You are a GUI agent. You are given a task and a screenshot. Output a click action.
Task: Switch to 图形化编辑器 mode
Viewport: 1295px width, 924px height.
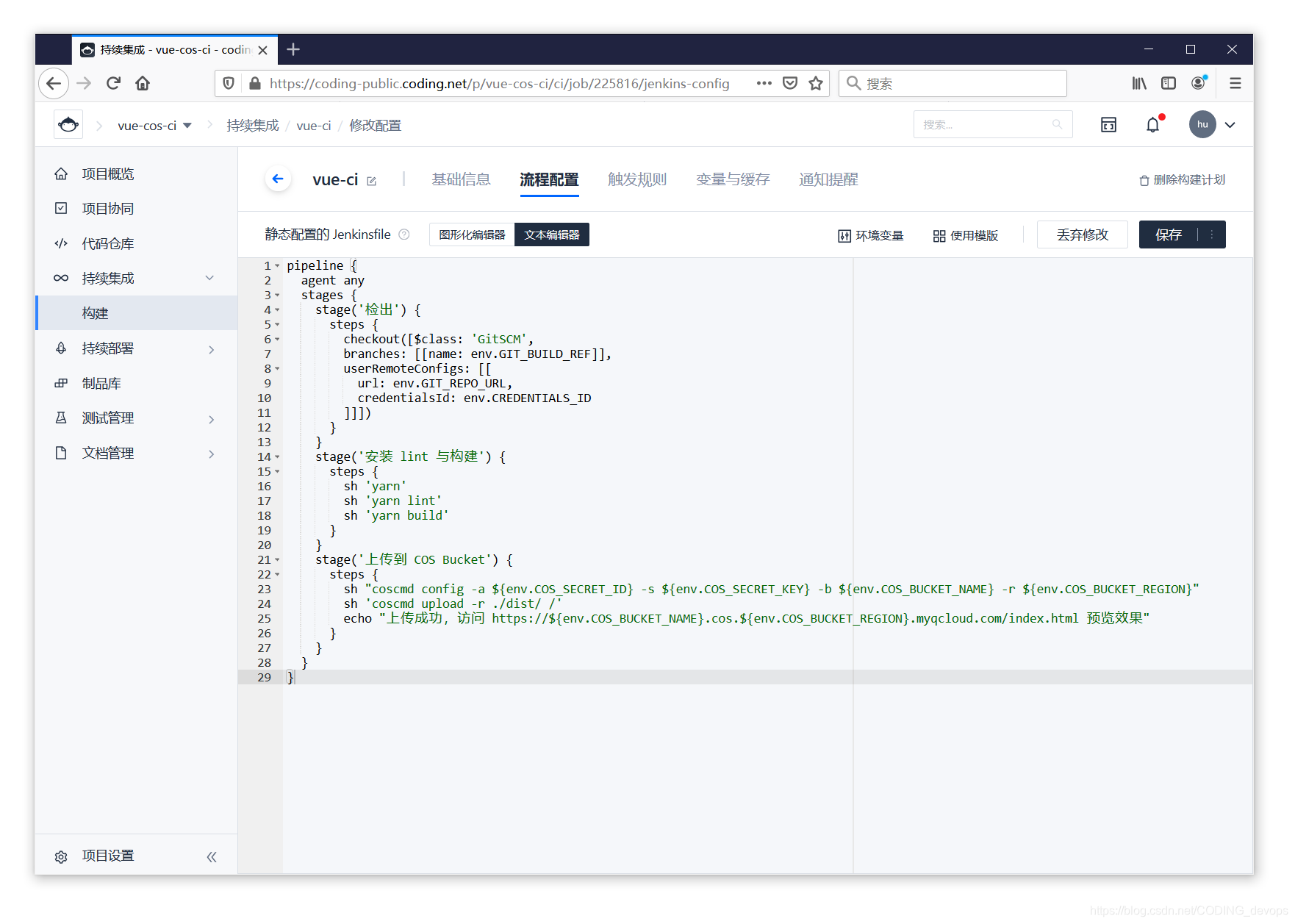[x=472, y=234]
